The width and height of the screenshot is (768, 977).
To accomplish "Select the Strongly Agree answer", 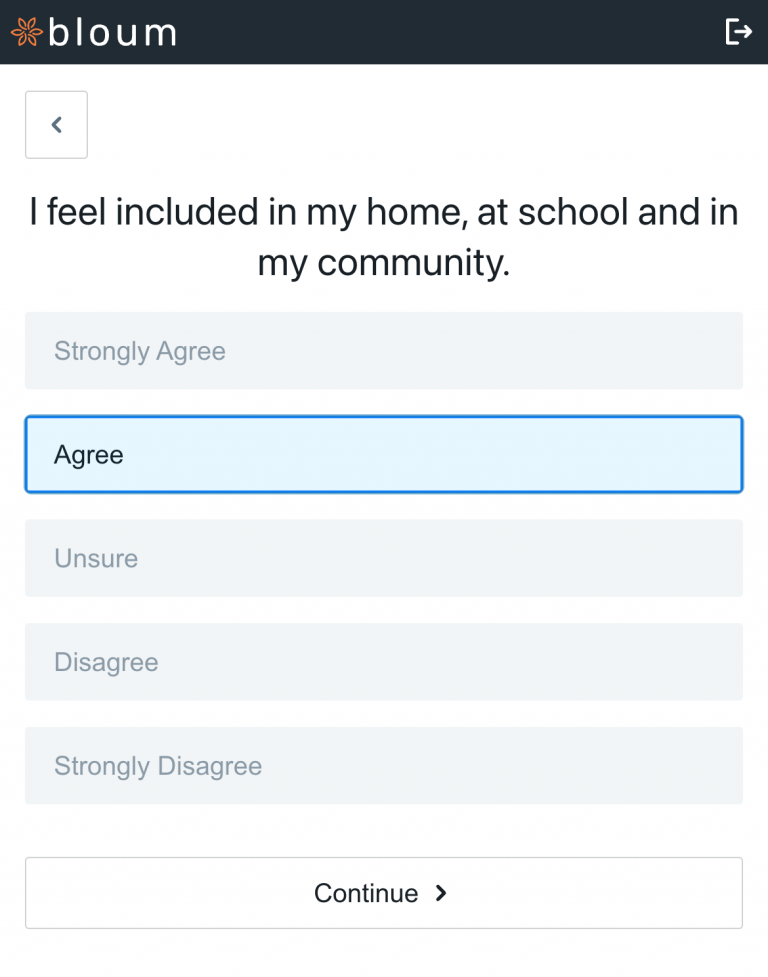I will click(x=384, y=351).
